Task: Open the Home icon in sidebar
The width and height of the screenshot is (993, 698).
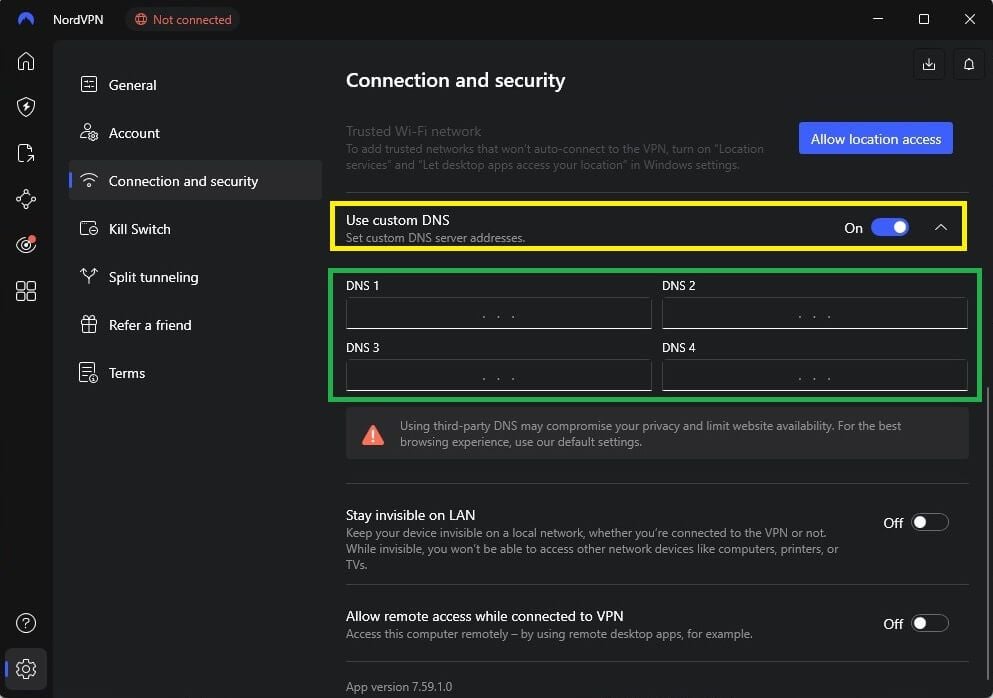Action: coord(26,61)
